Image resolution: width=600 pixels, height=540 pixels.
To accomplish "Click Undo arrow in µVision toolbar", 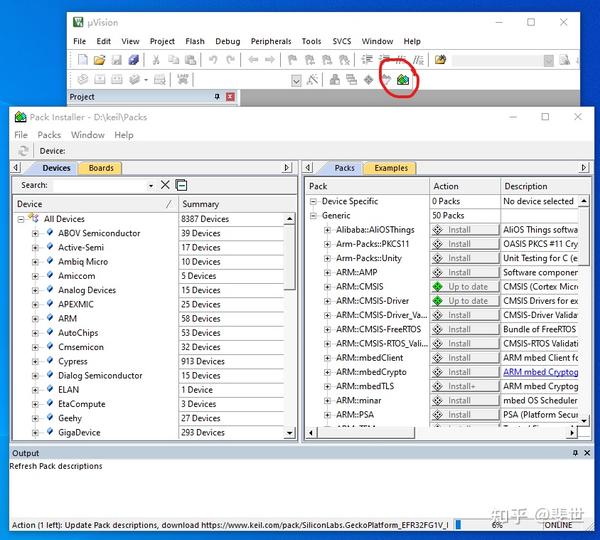I will coord(213,60).
